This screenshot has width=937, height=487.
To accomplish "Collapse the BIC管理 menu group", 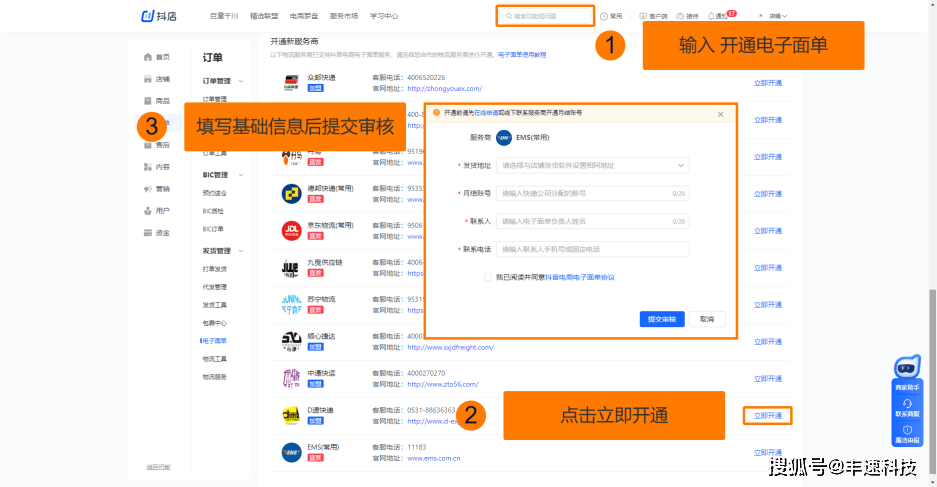I will pyautogui.click(x=241, y=175).
